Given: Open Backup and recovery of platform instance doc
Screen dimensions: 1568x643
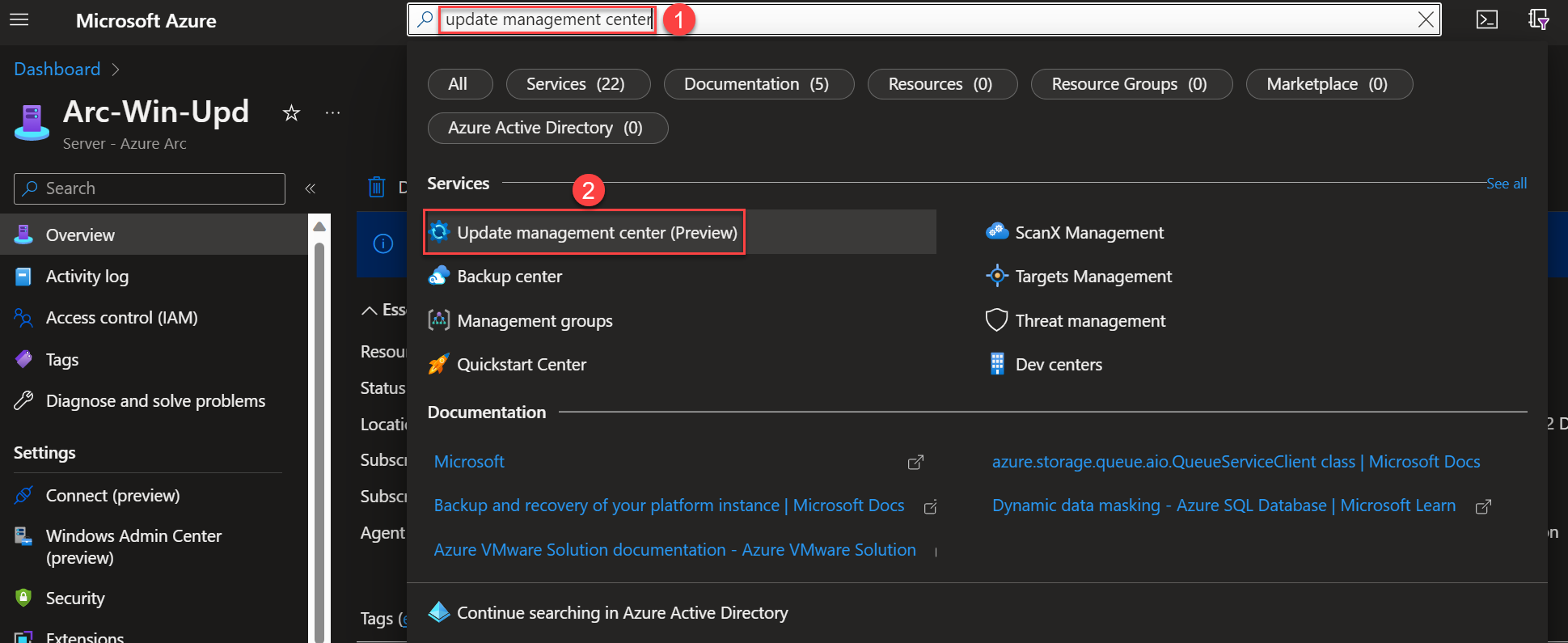Looking at the screenshot, I should (x=669, y=506).
